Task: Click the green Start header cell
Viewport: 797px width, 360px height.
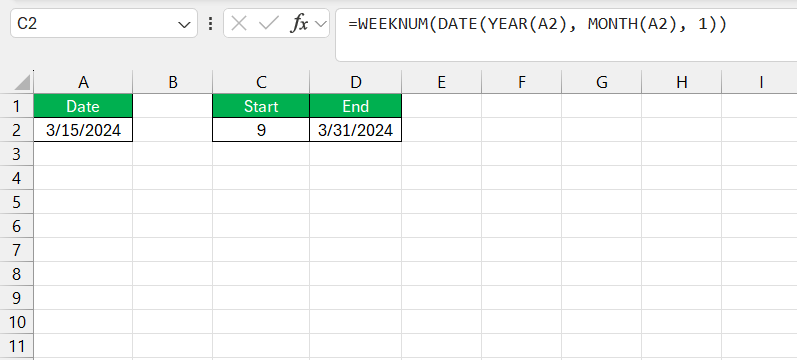Action: tap(261, 106)
